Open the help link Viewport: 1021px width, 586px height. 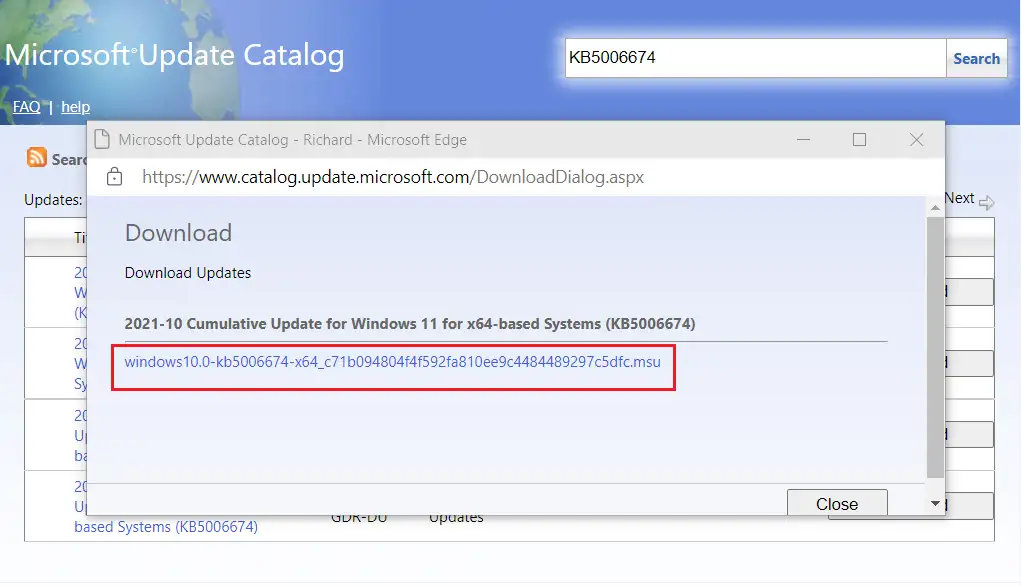click(76, 107)
